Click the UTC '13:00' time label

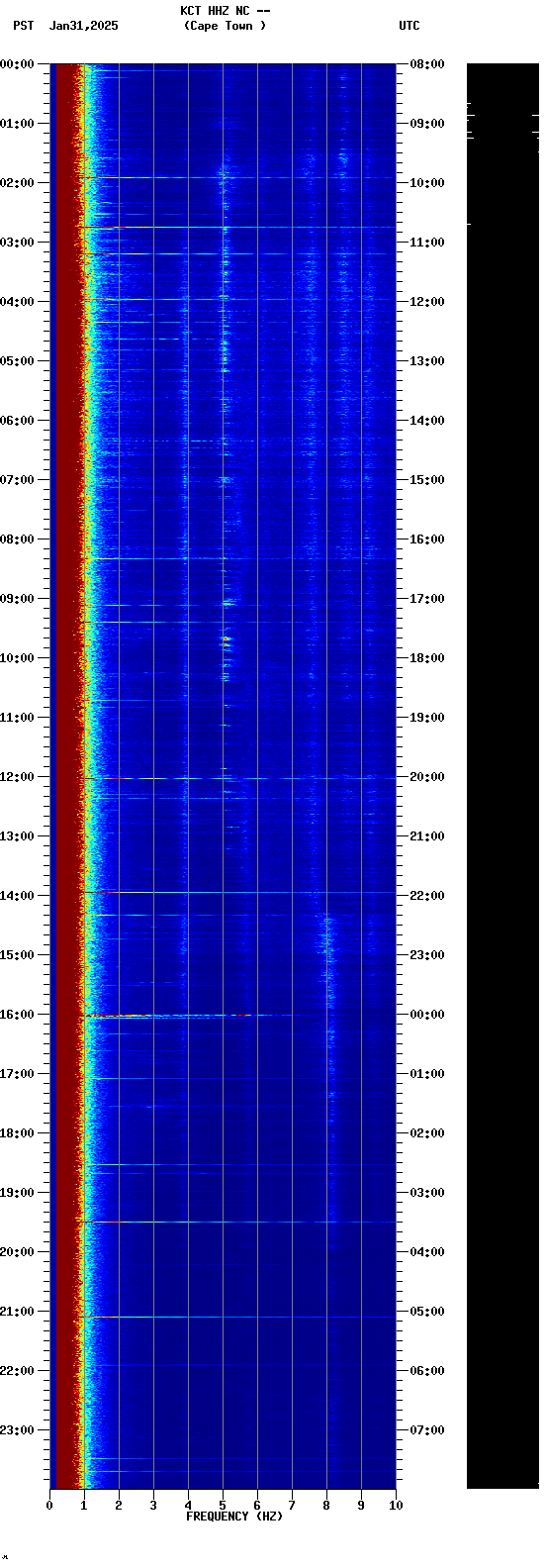(427, 361)
